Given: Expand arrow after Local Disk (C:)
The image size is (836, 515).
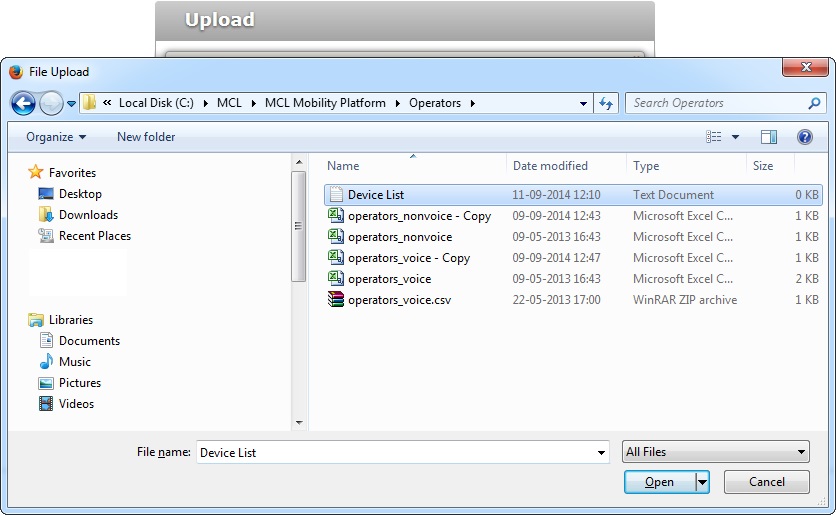Looking at the screenshot, I should 206,103.
